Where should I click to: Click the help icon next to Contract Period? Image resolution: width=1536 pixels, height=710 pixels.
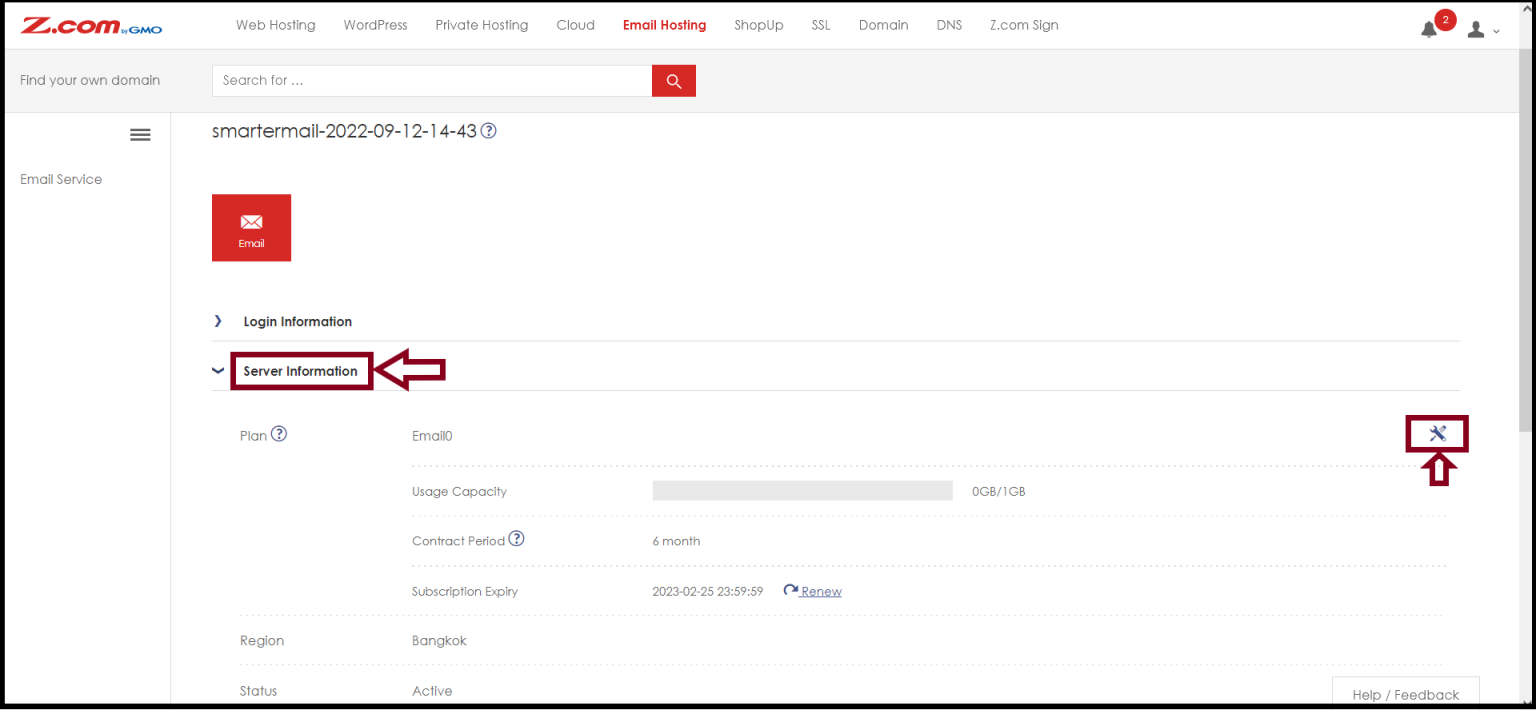pos(516,539)
